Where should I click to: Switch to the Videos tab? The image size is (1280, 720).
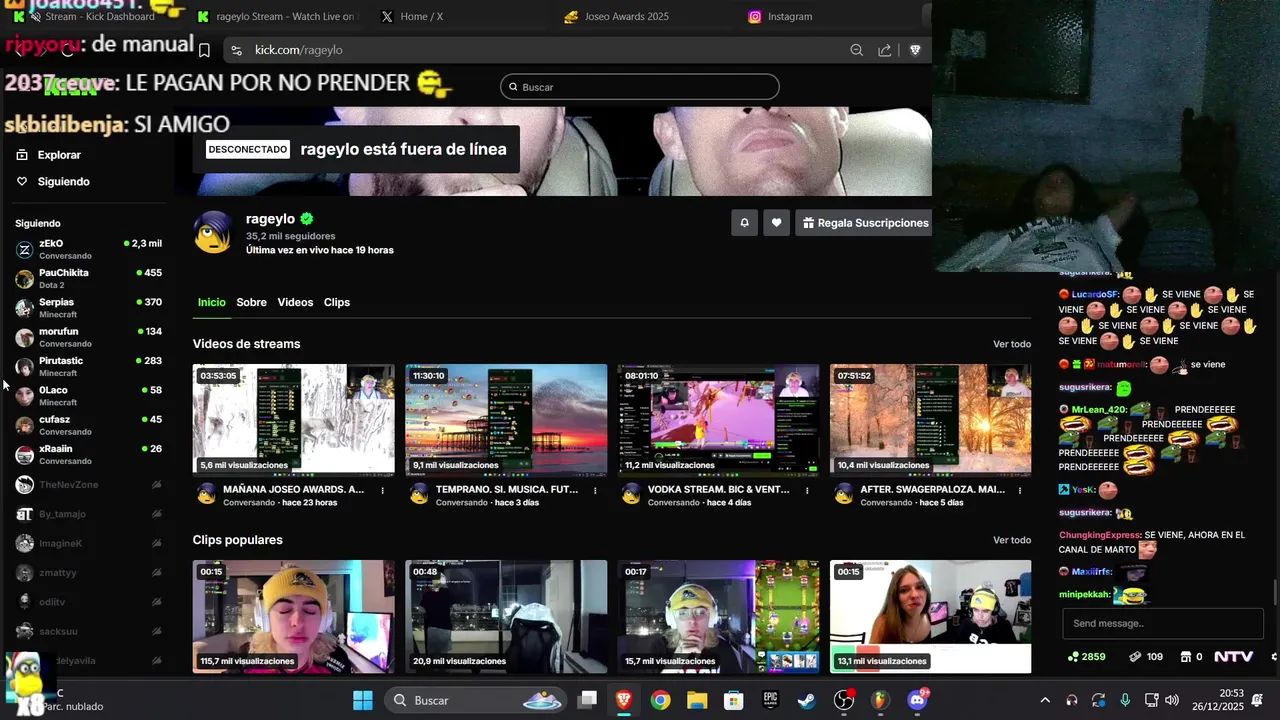[295, 302]
